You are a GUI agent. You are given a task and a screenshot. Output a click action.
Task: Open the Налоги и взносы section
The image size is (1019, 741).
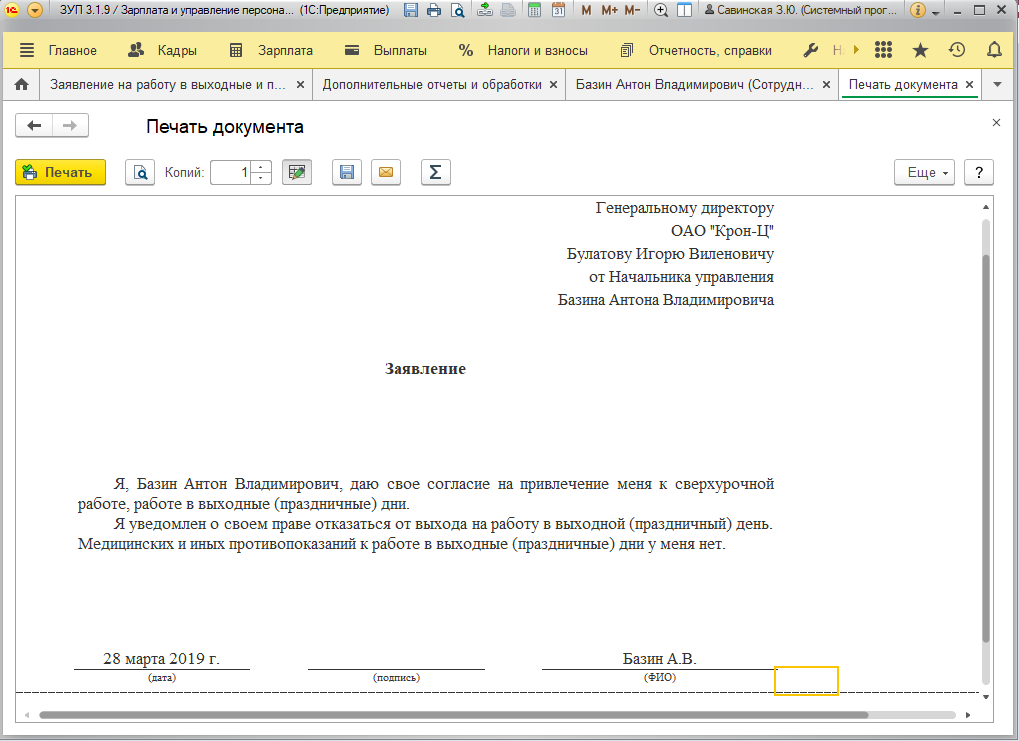(x=523, y=51)
